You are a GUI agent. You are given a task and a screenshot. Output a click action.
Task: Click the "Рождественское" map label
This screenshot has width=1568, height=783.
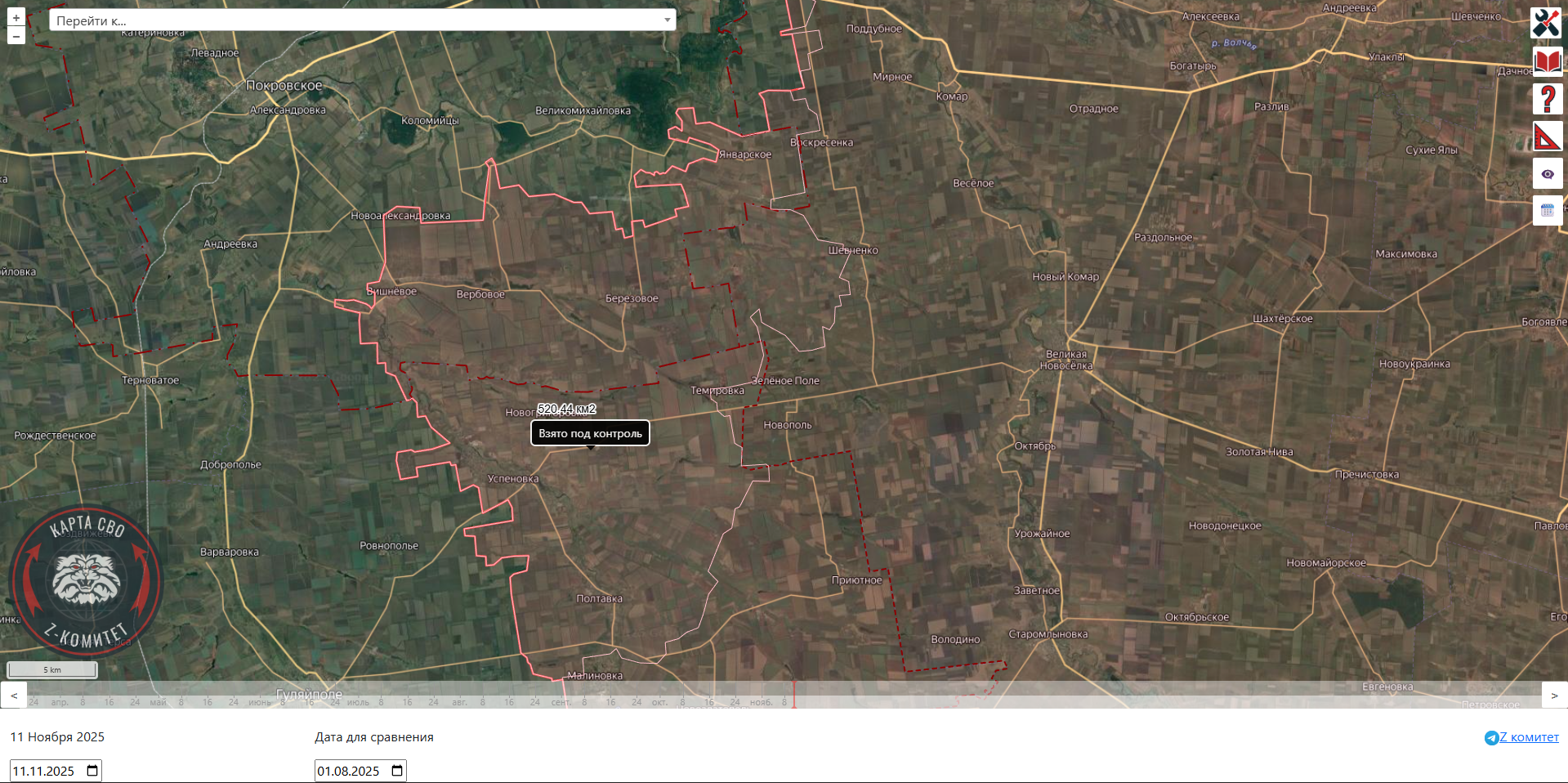pos(55,436)
